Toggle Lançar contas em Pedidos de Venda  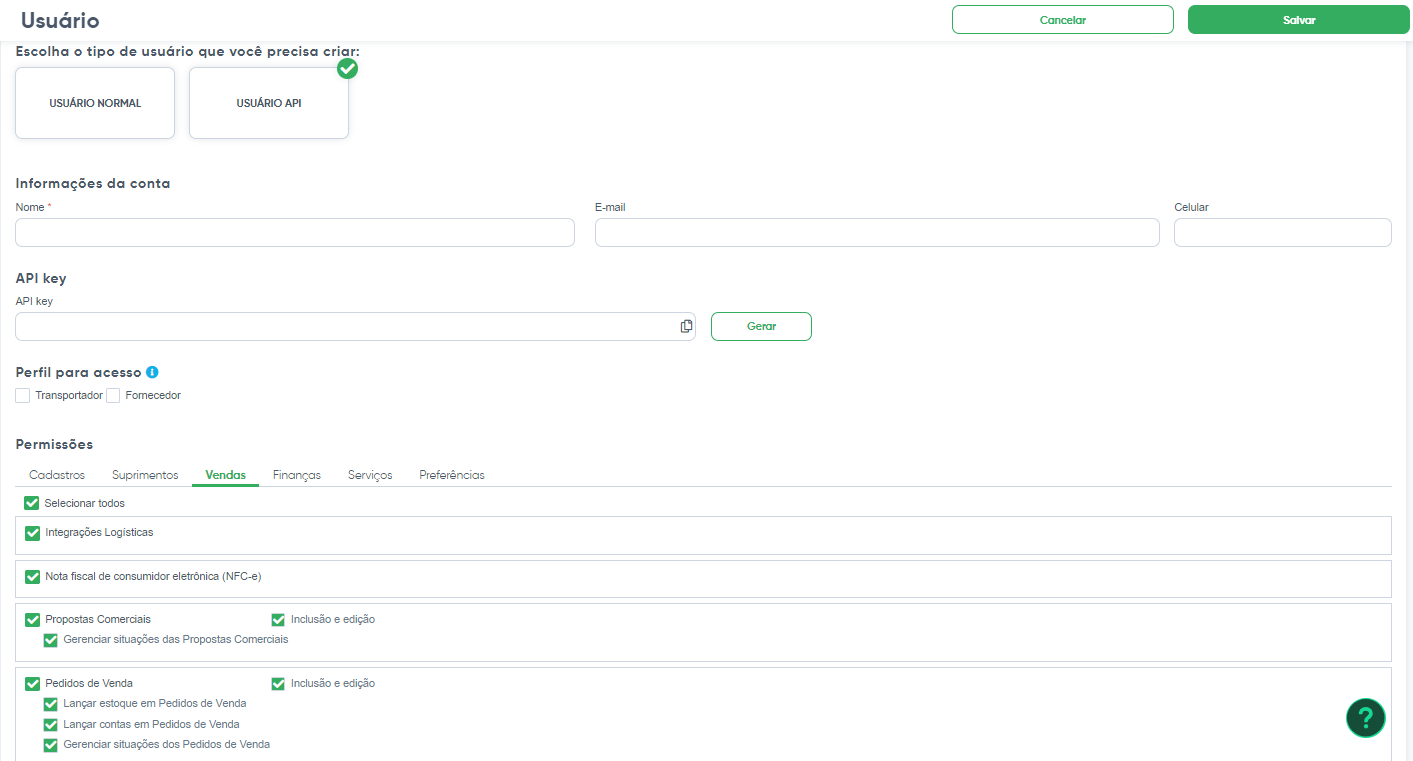[x=50, y=724]
